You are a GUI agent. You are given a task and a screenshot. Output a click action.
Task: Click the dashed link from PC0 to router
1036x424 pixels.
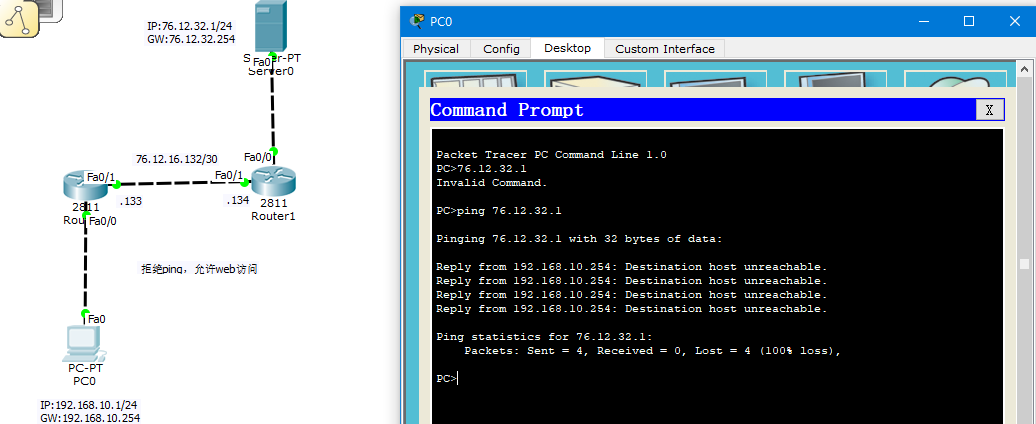tap(85, 264)
